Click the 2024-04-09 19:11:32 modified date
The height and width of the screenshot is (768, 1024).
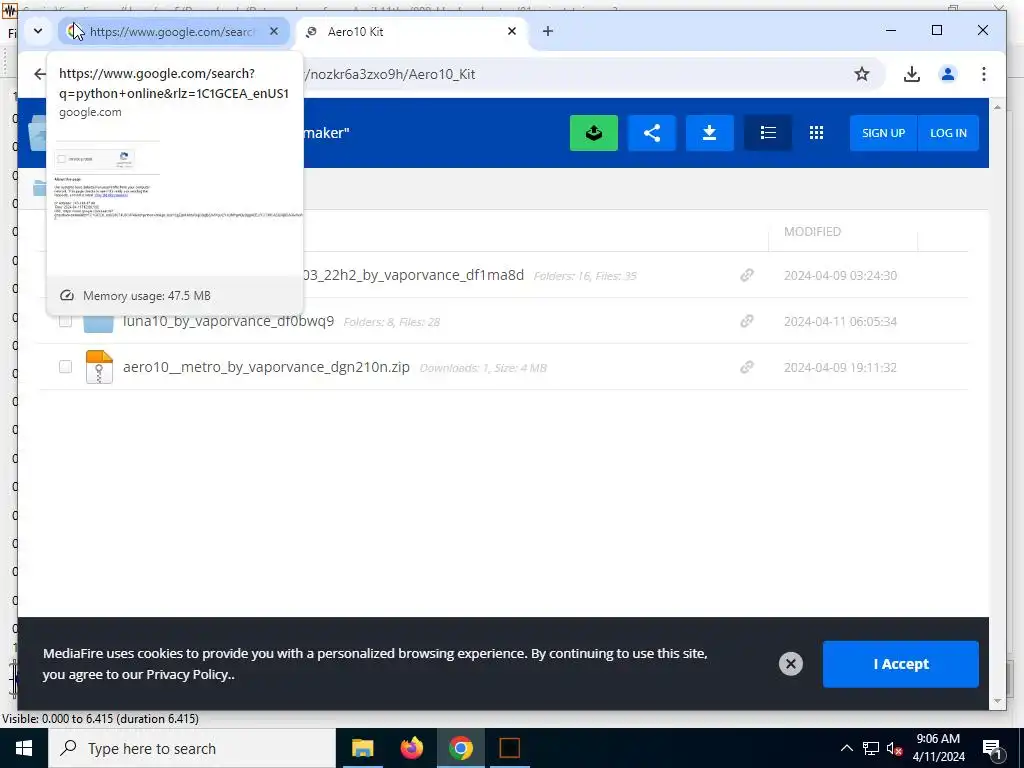[x=840, y=368]
